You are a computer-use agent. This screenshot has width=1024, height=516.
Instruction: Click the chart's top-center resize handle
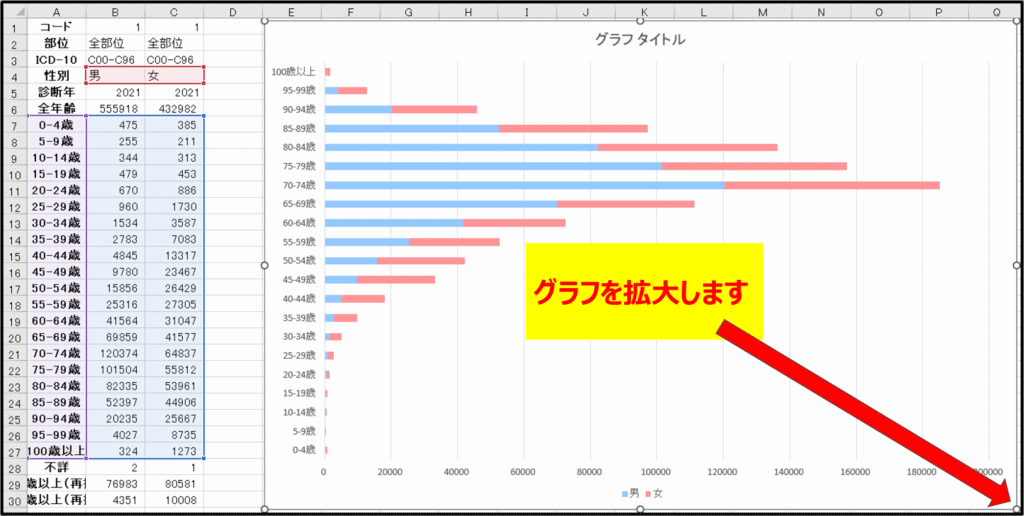640,21
